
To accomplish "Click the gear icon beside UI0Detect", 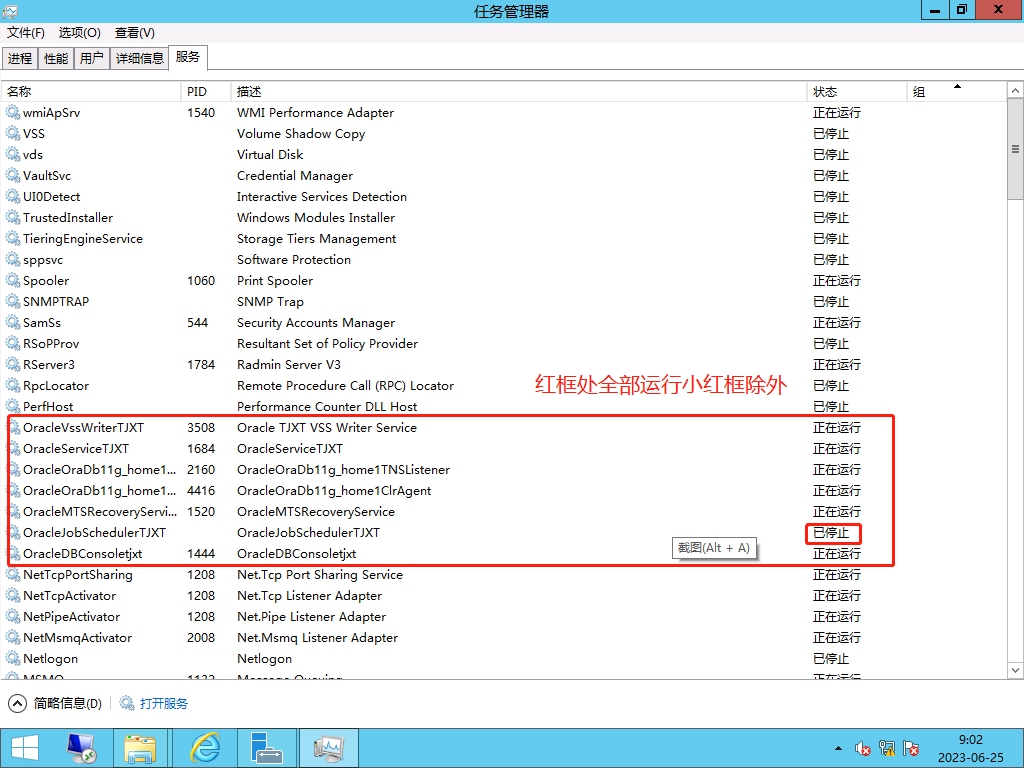I will pos(12,197).
